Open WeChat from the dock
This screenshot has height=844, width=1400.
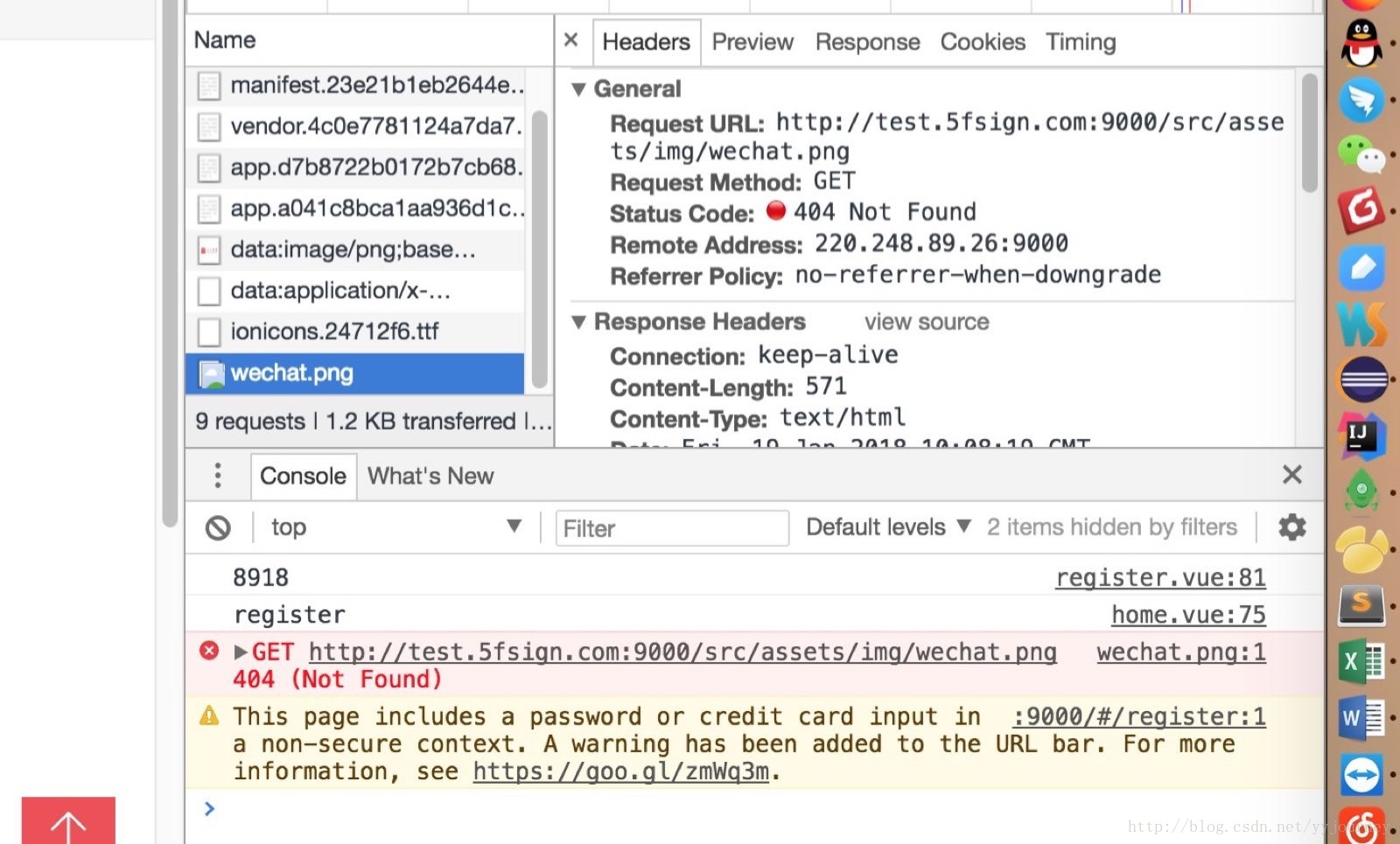[x=1361, y=156]
